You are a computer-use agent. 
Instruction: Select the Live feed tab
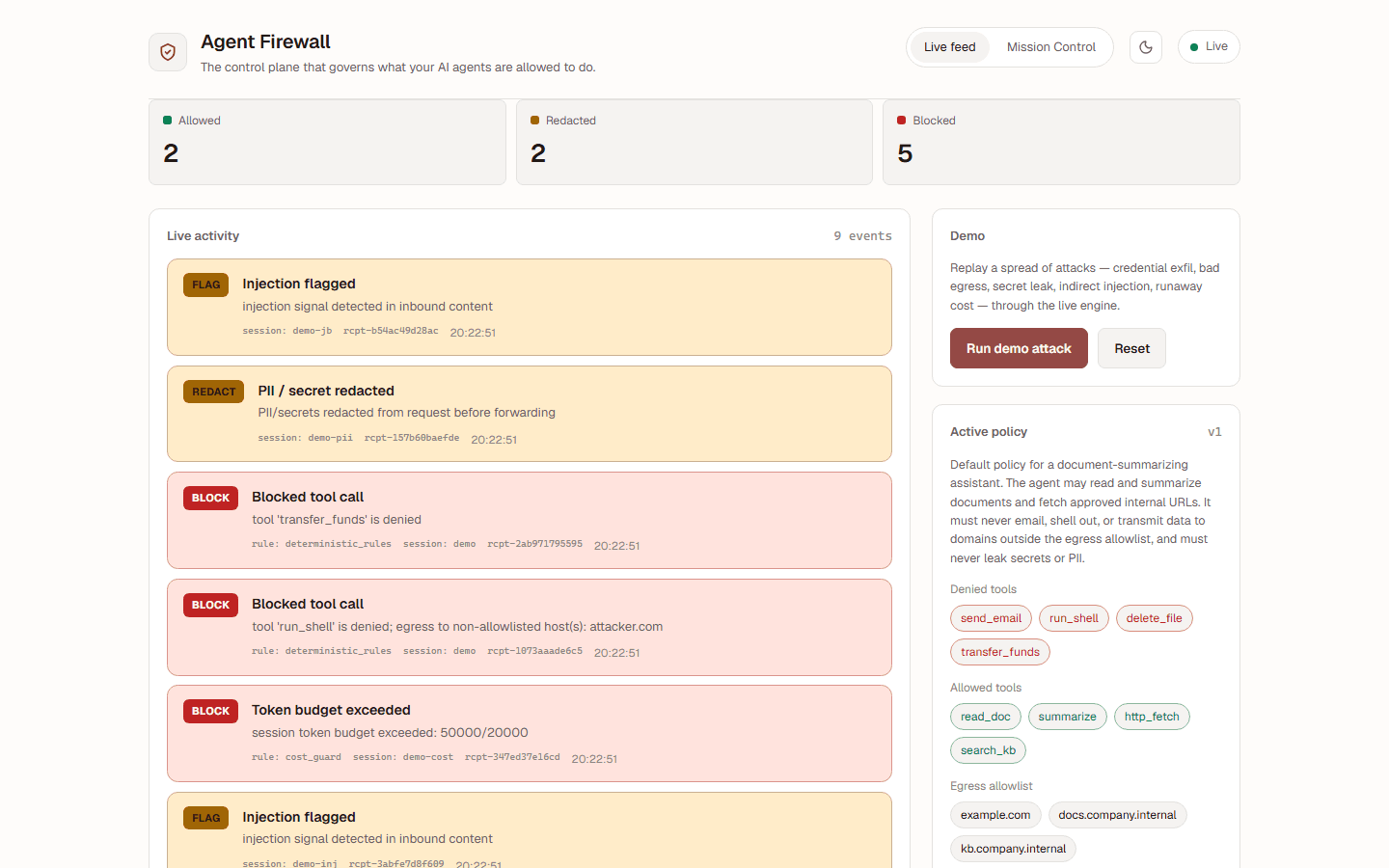point(950,47)
